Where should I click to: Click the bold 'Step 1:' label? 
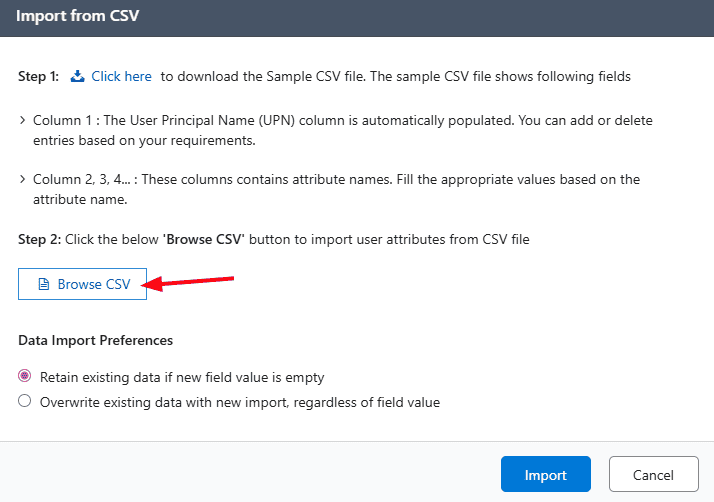(38, 76)
